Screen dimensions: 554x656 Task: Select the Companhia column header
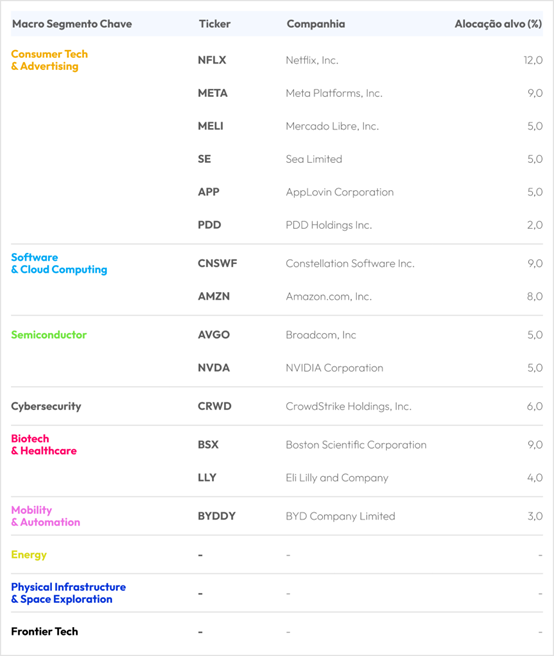tap(316, 24)
